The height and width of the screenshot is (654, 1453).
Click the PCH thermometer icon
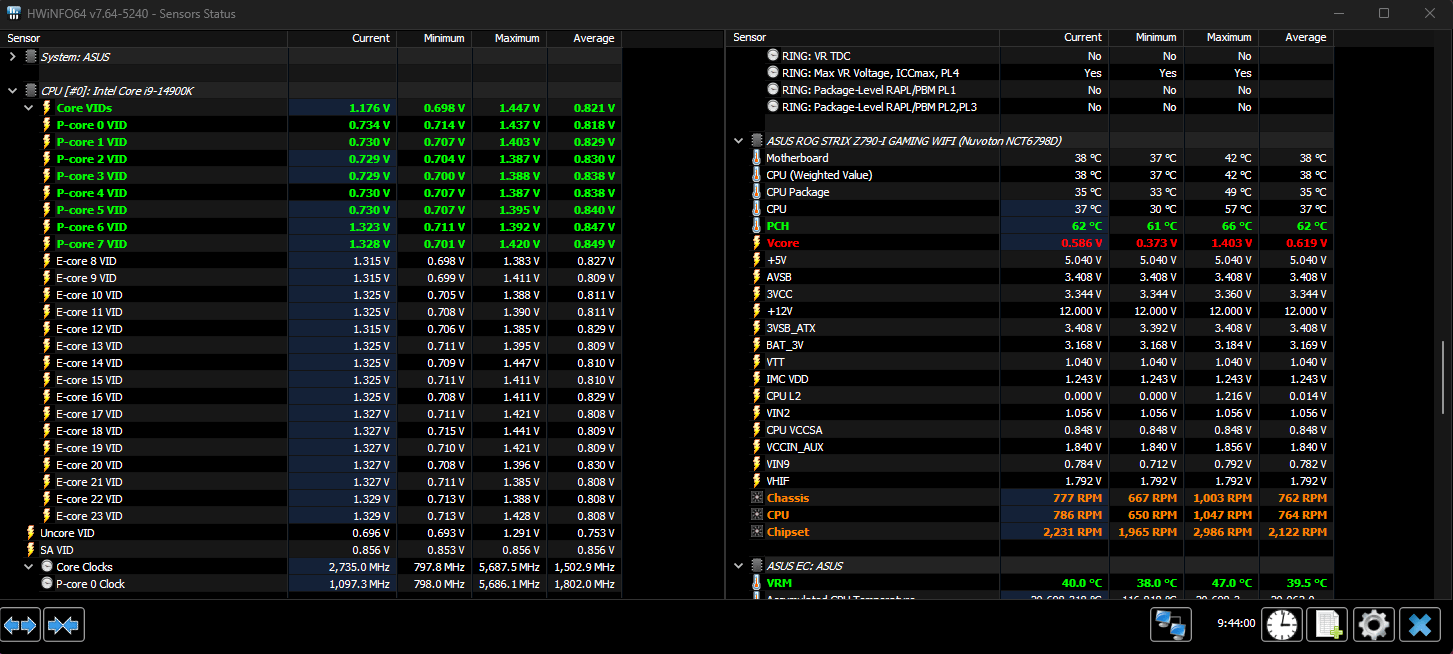click(757, 226)
